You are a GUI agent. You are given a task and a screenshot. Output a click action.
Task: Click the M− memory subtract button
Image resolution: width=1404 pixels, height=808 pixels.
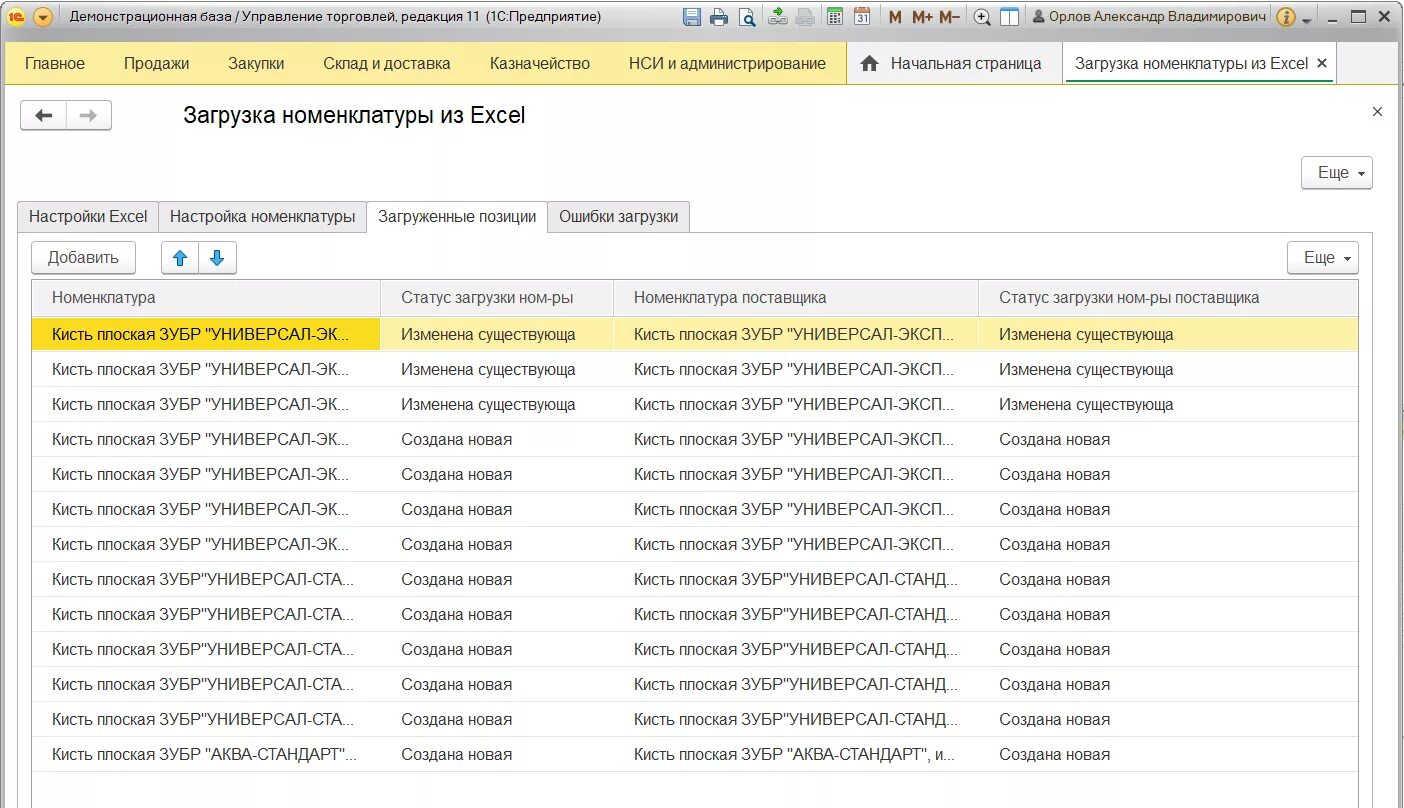click(949, 17)
